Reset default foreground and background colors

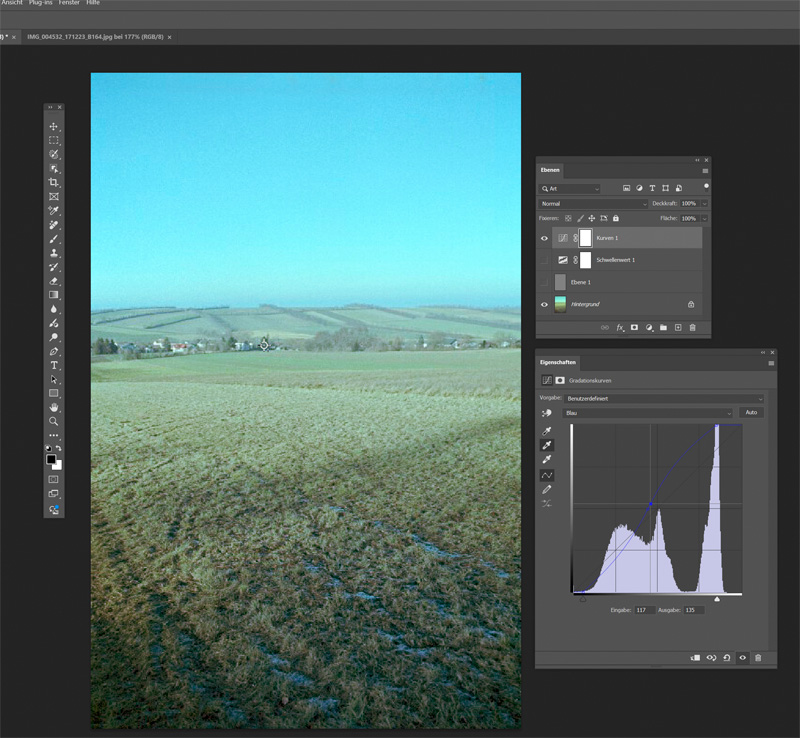[x=48, y=448]
